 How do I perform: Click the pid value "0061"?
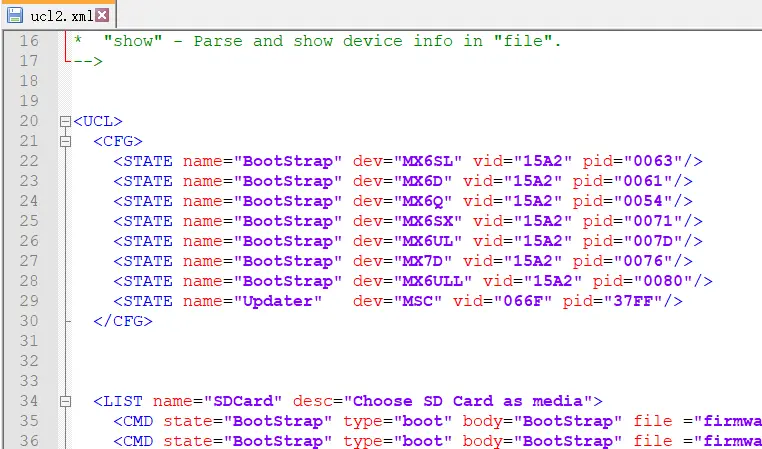pos(643,181)
